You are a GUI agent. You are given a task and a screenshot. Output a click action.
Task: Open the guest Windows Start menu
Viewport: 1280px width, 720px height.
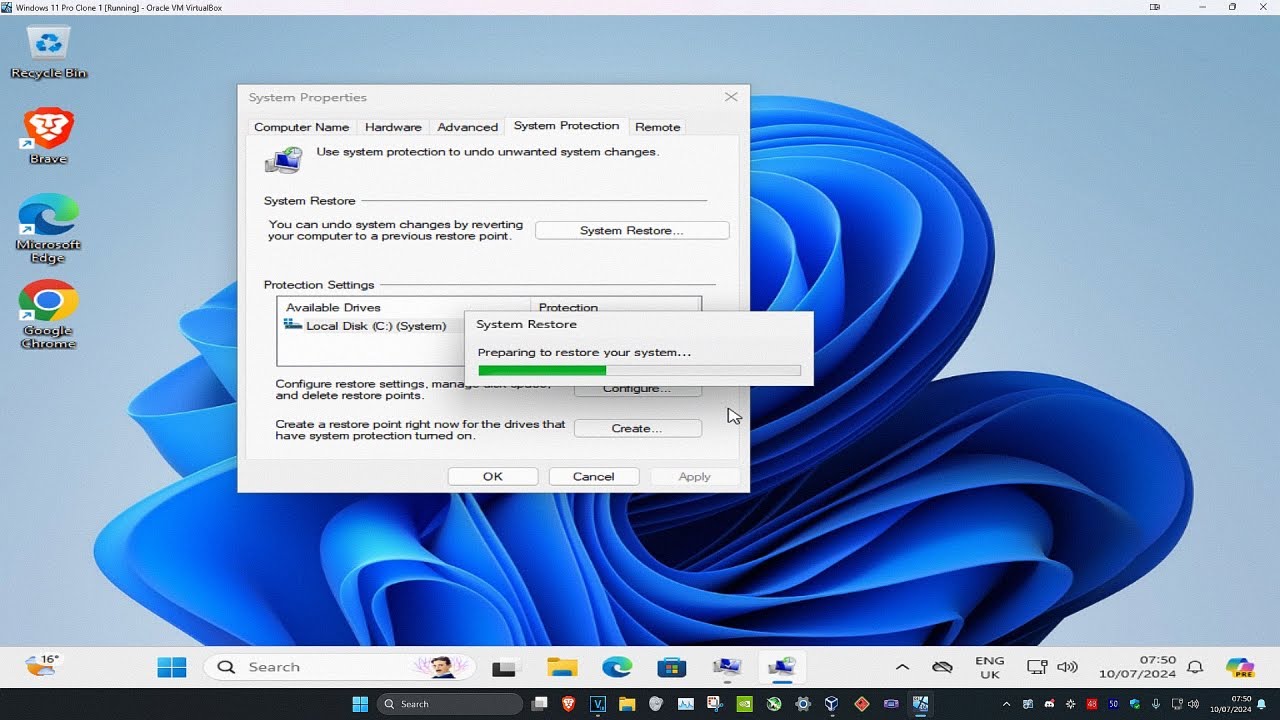172,667
